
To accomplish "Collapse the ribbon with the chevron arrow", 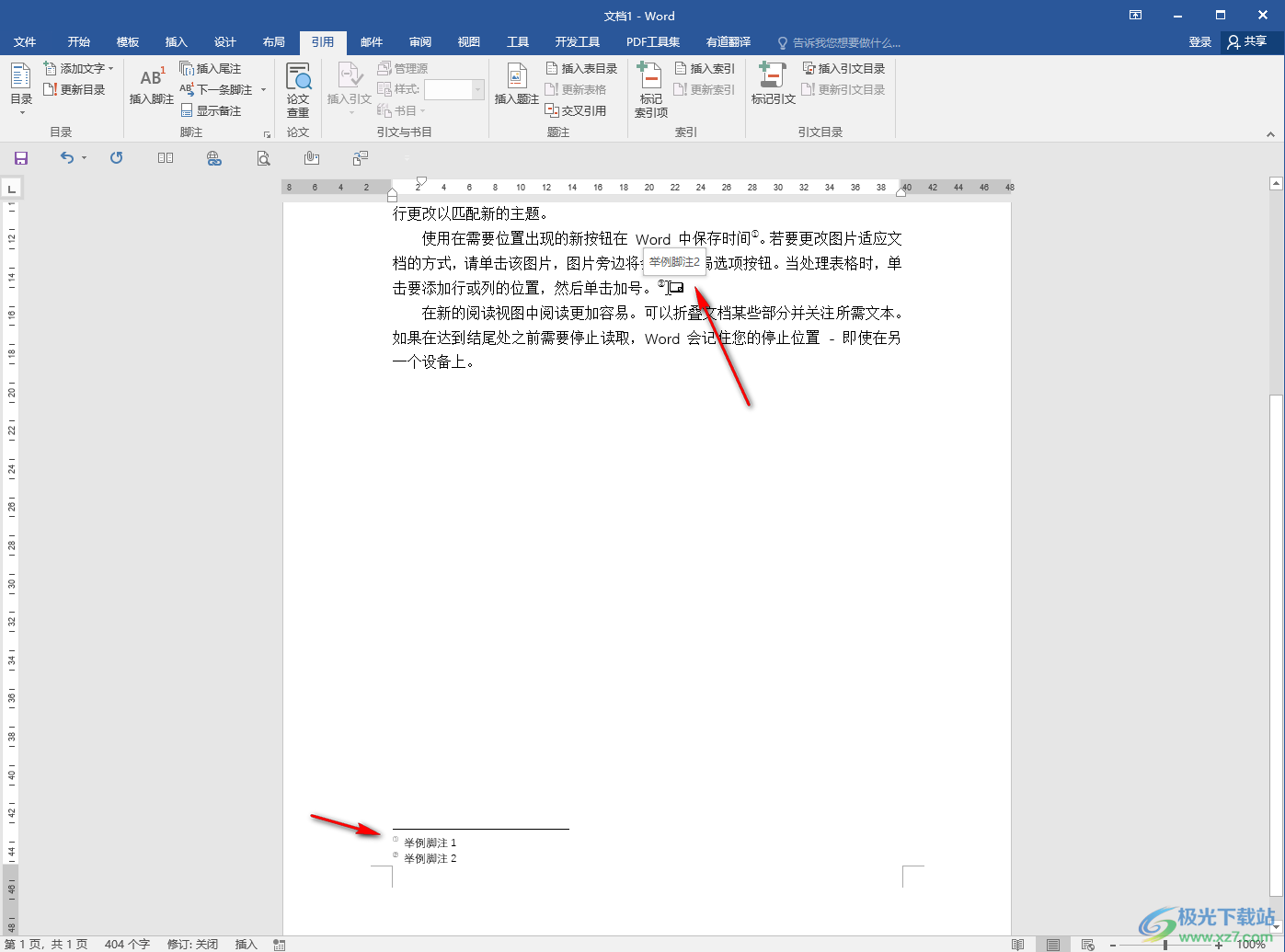I will (x=1270, y=134).
